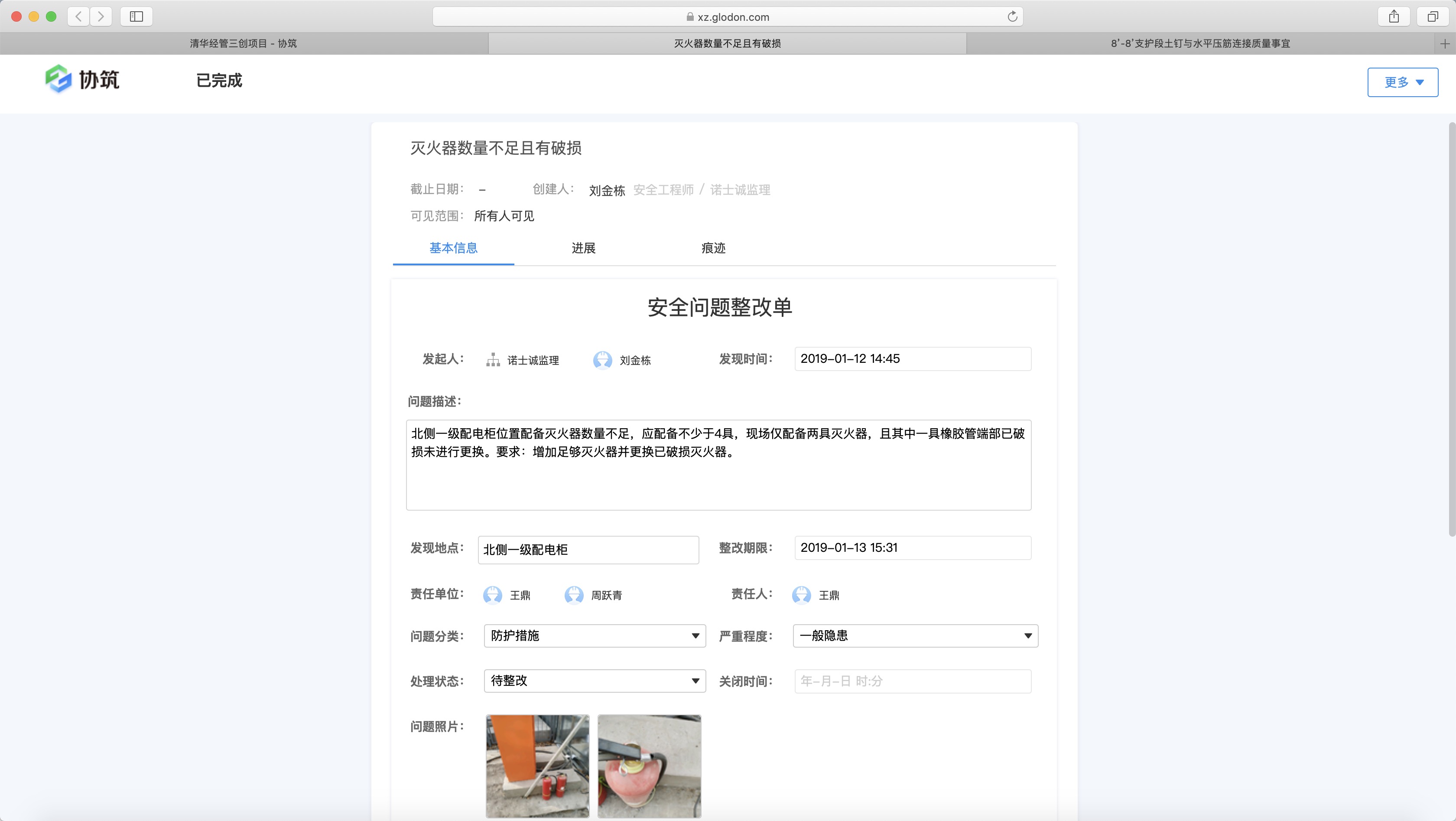The image size is (1456, 821).
Task: Switch to the 清华经管三创项目 browser tab
Action: [x=243, y=43]
